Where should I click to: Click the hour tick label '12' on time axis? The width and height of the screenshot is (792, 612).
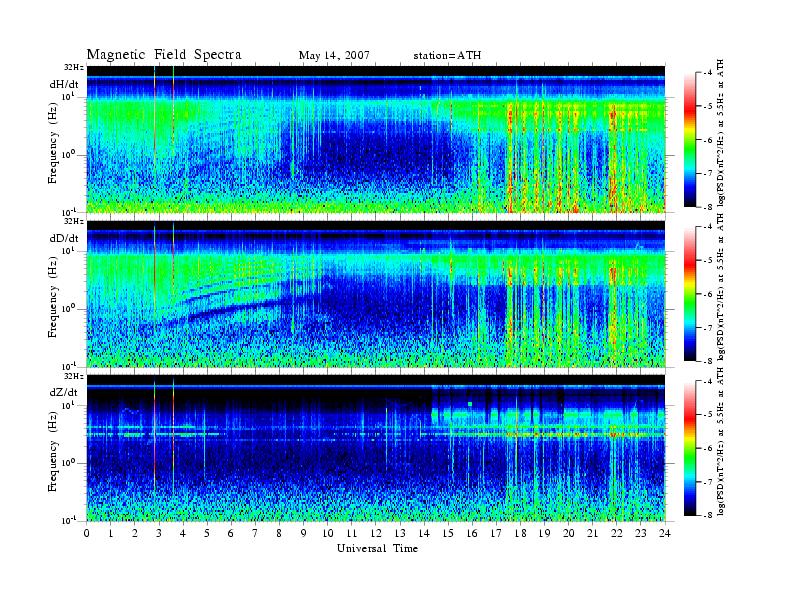376,533
